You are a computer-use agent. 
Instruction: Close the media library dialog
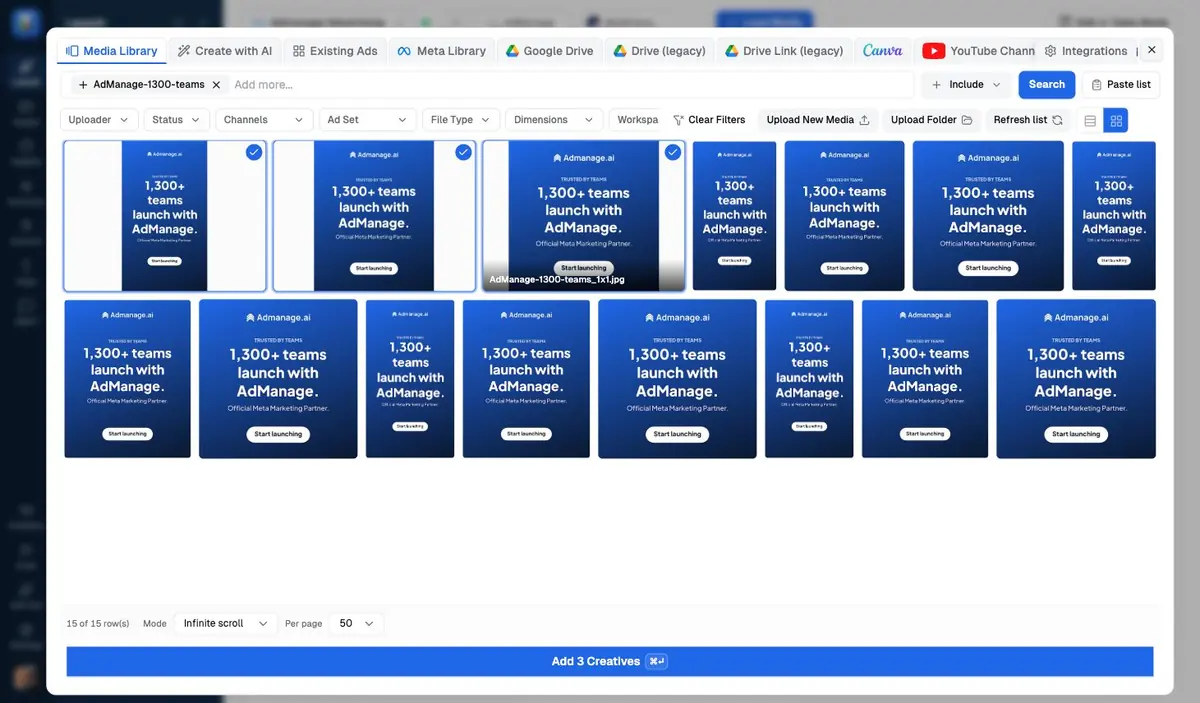[x=1152, y=50]
